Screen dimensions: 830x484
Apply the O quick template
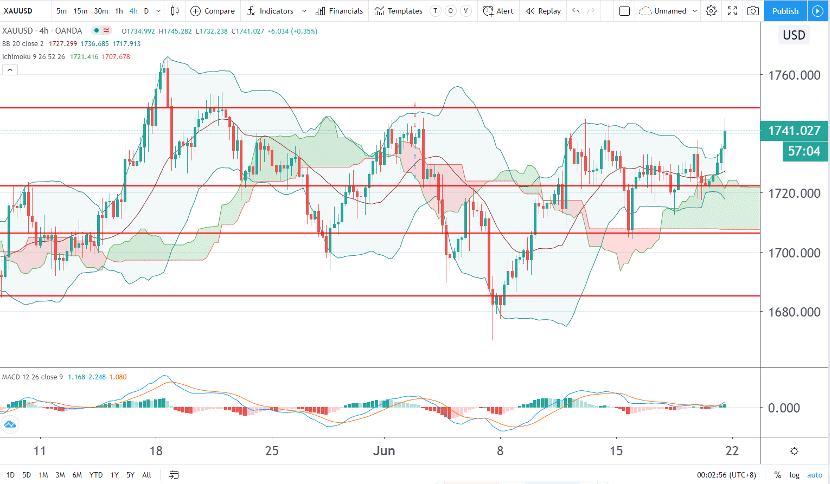tap(450, 11)
